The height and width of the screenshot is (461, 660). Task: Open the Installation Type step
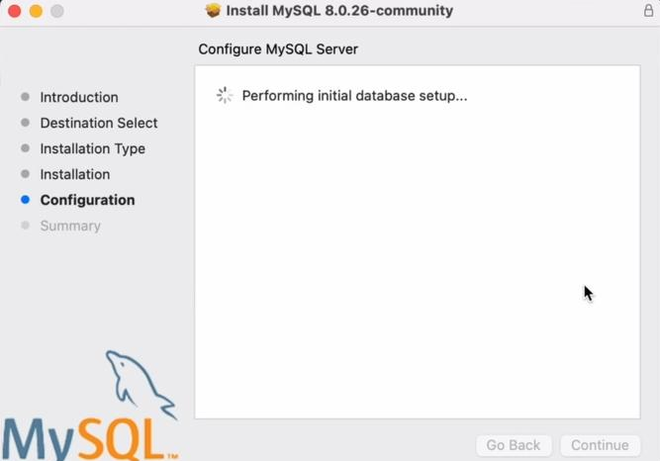[x=92, y=149]
